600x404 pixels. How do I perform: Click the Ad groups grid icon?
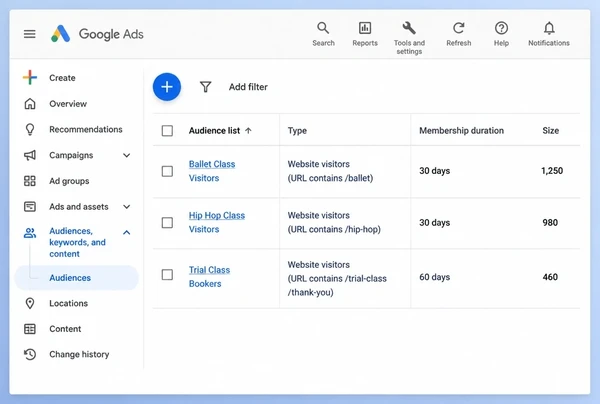click(x=30, y=181)
